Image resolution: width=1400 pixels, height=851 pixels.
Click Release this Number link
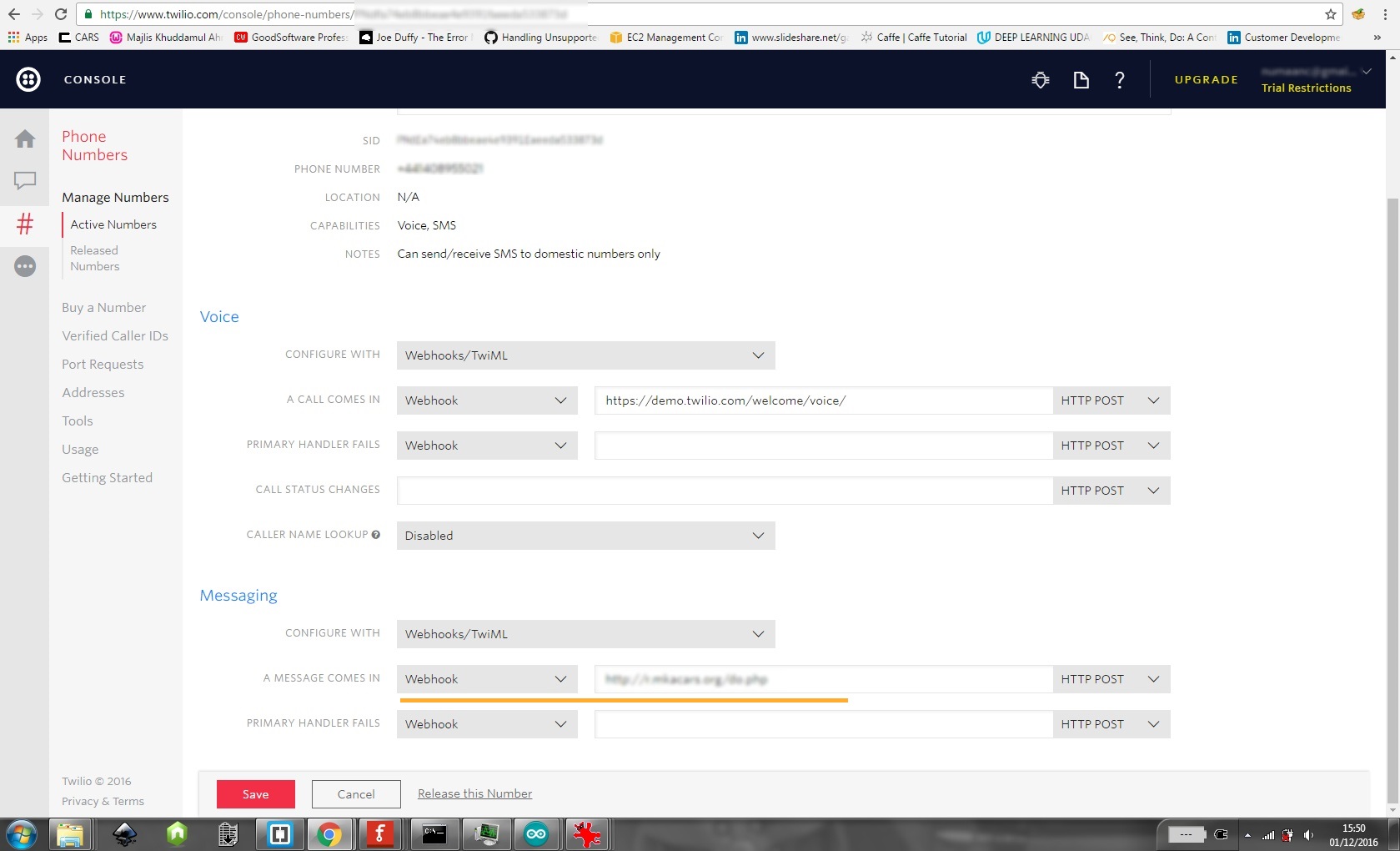474,793
